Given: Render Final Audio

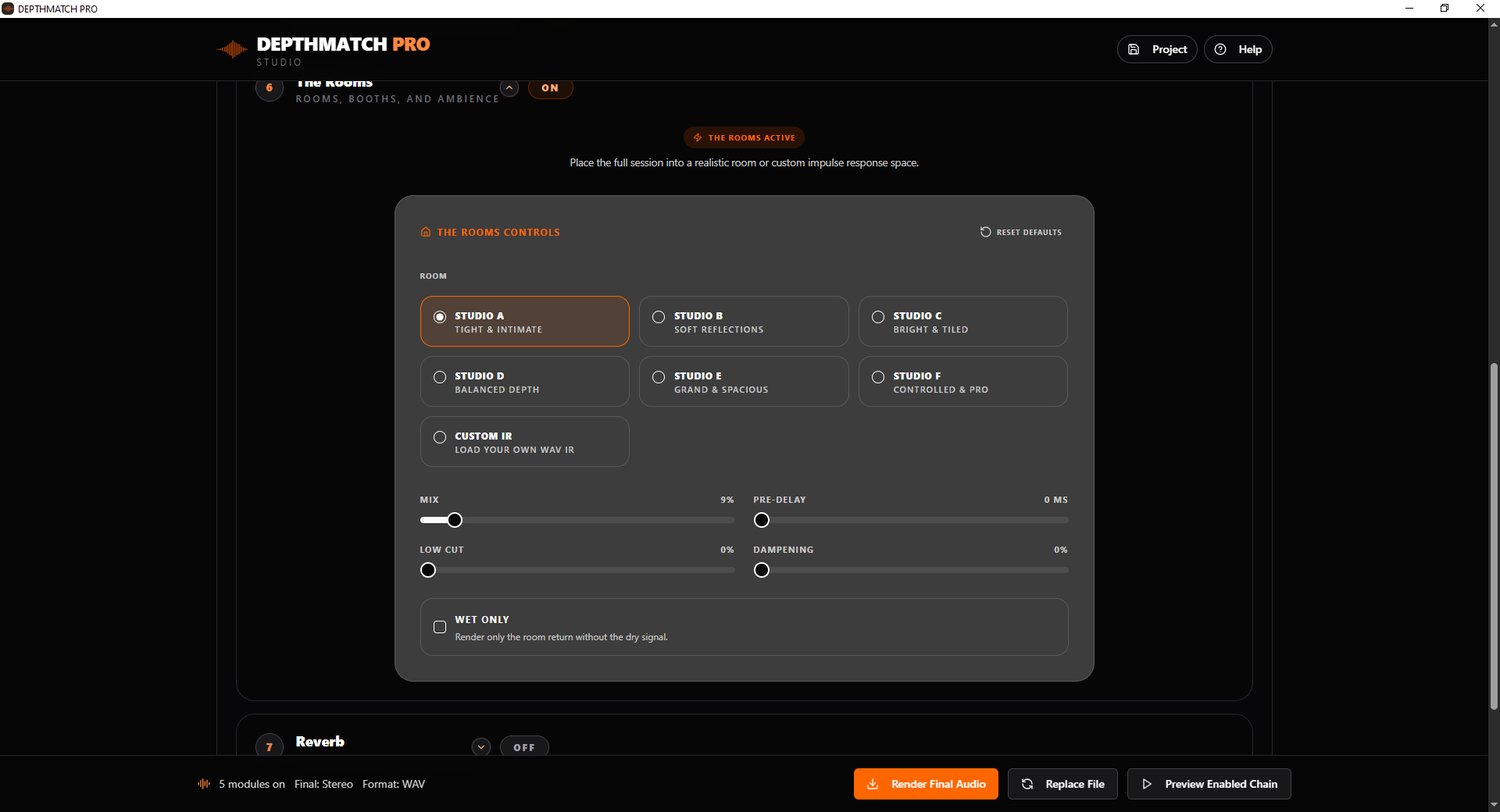Looking at the screenshot, I should tap(926, 784).
